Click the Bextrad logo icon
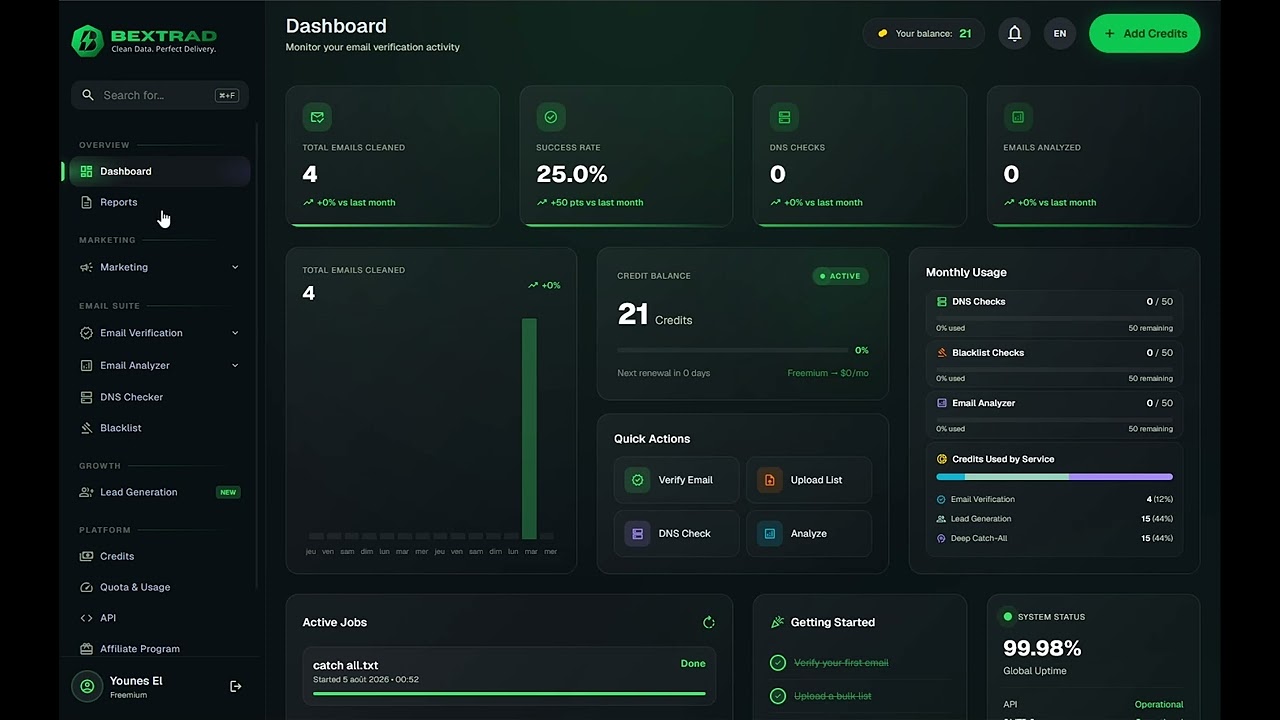 [x=87, y=40]
